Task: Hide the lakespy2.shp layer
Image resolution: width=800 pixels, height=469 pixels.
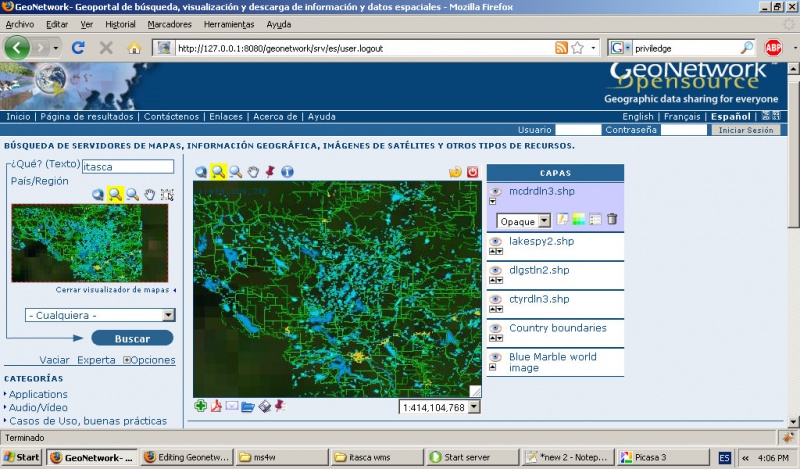Action: tap(495, 242)
